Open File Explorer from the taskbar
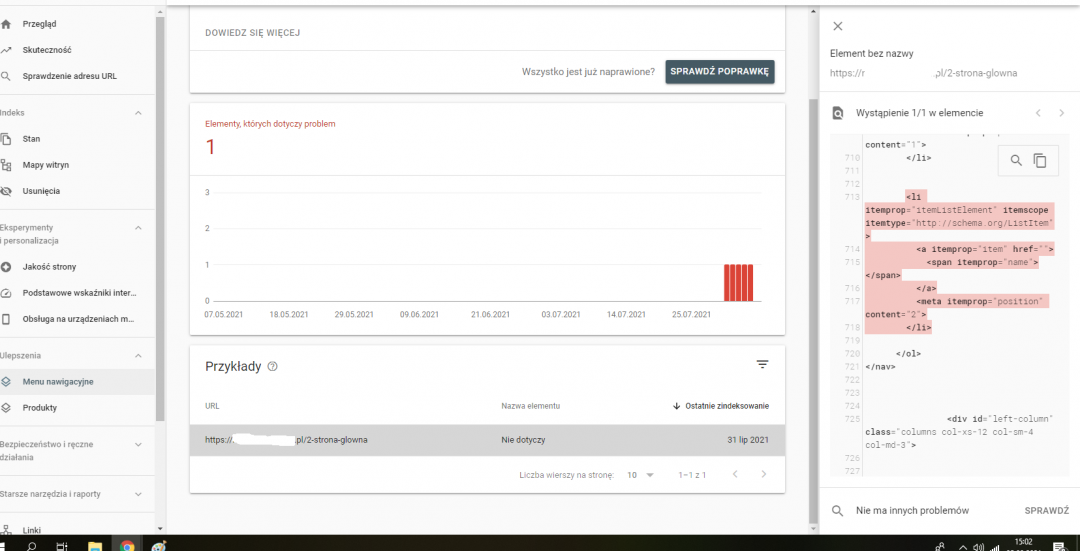This screenshot has height=551, width=1080. [x=95, y=546]
